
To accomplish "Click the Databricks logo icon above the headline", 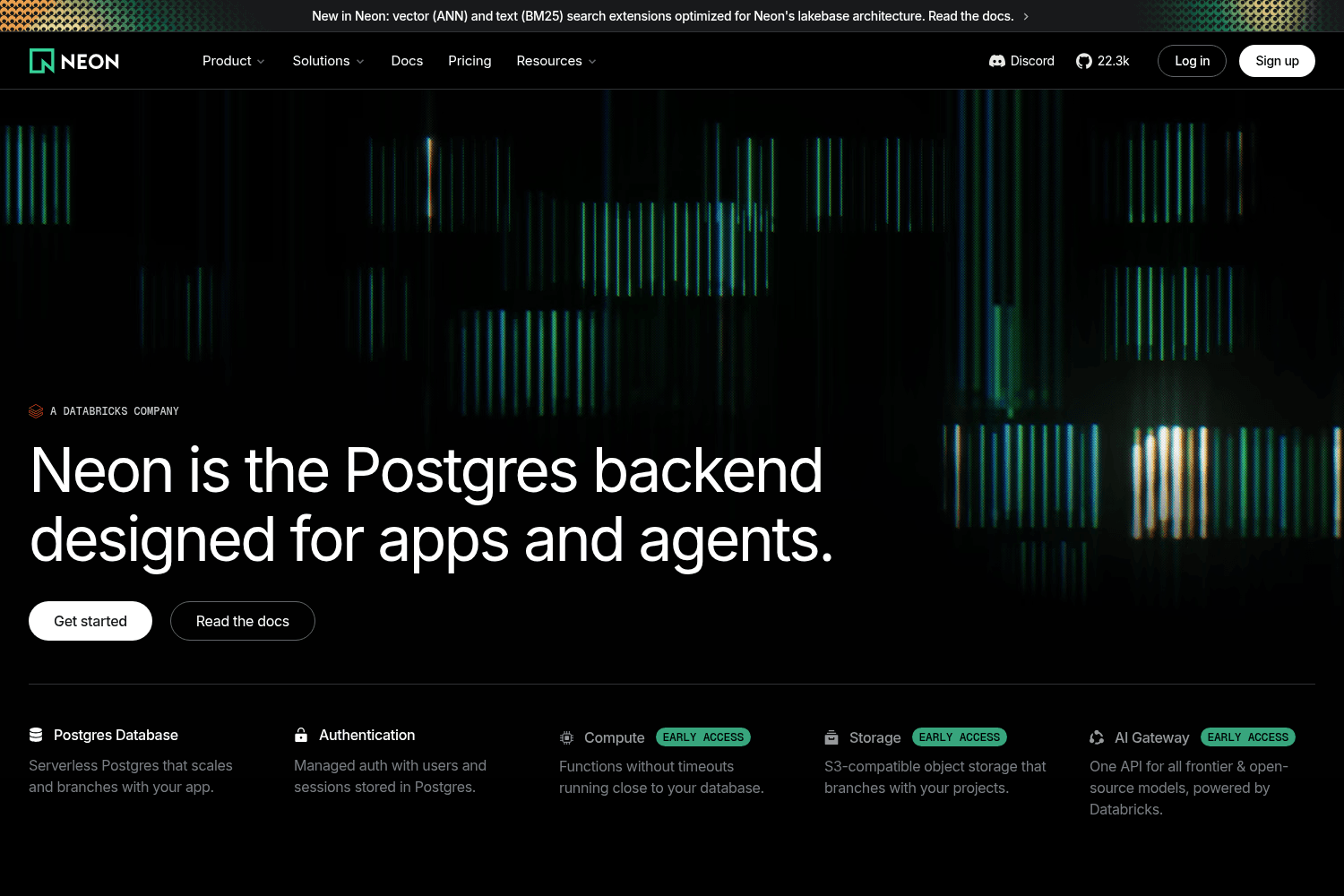I will tap(36, 411).
